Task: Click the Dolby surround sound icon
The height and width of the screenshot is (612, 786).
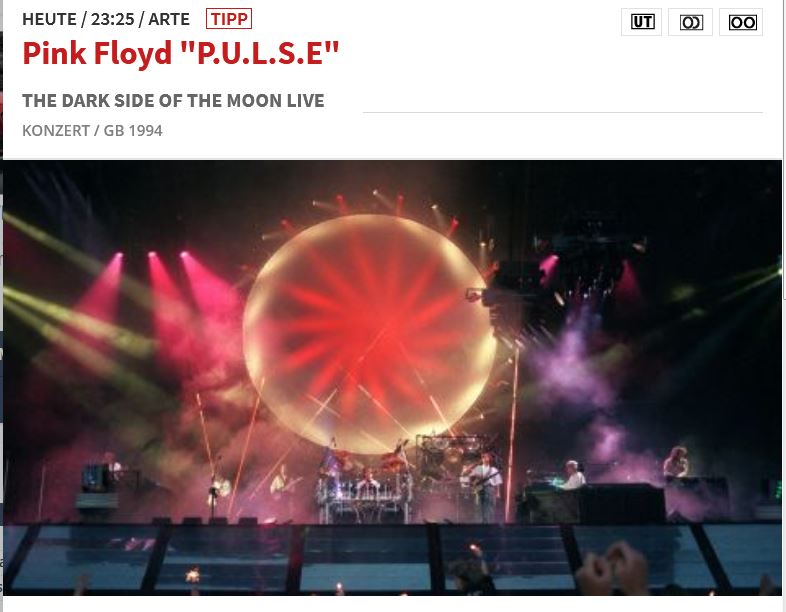Action: tap(690, 22)
